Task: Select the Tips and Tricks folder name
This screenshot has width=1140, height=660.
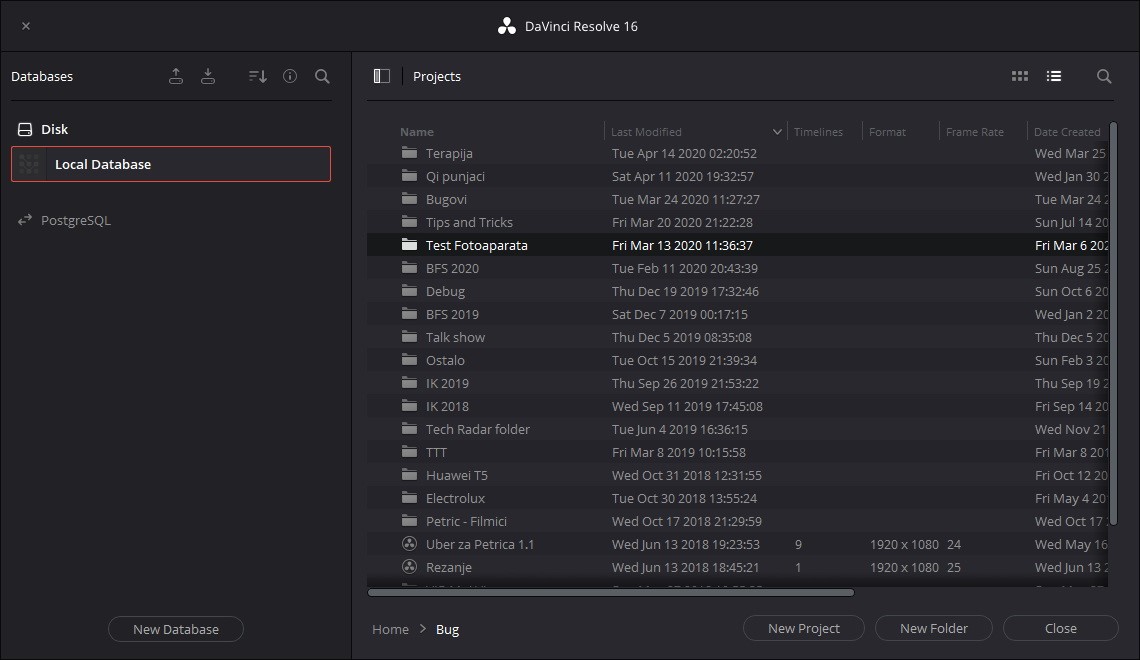Action: click(x=469, y=222)
